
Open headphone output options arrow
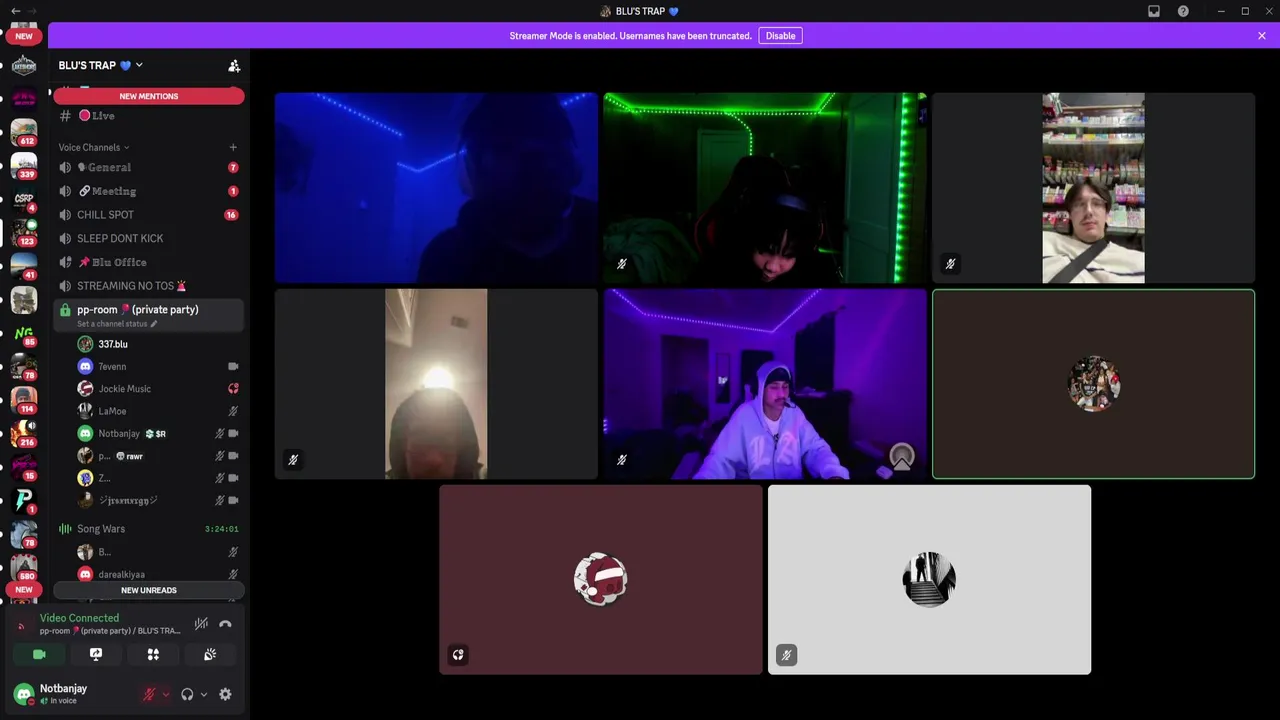coord(203,694)
